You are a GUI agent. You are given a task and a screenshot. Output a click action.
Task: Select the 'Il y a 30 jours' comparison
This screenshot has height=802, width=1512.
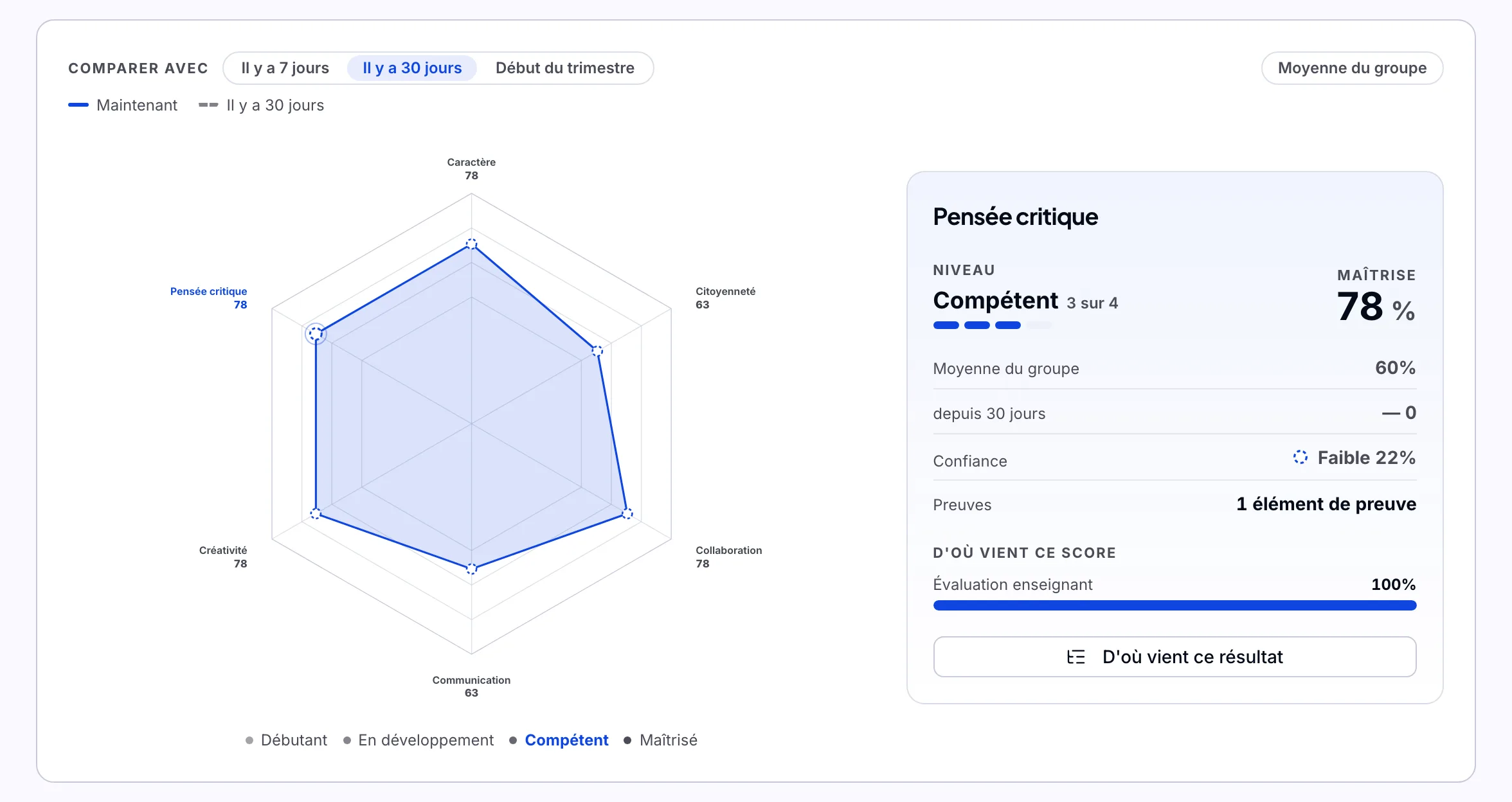(412, 68)
